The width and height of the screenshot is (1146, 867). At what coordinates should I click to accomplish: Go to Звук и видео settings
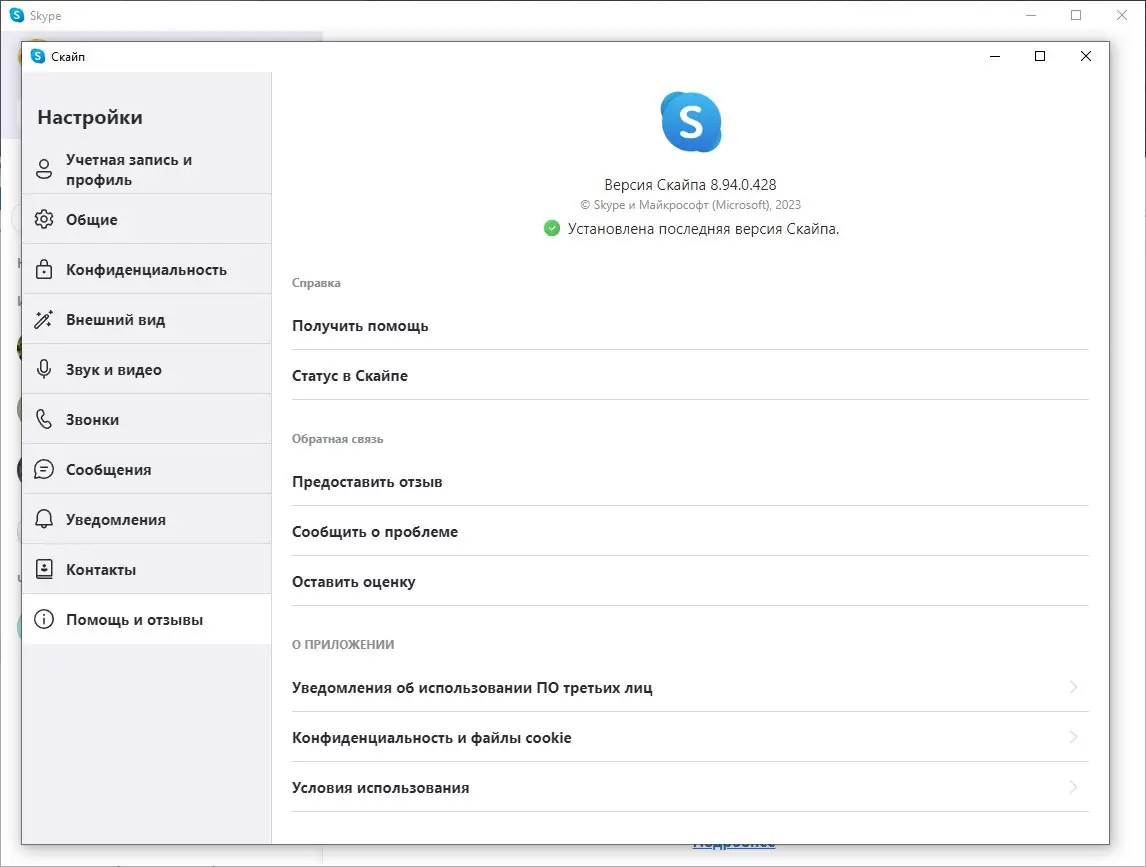tap(147, 369)
